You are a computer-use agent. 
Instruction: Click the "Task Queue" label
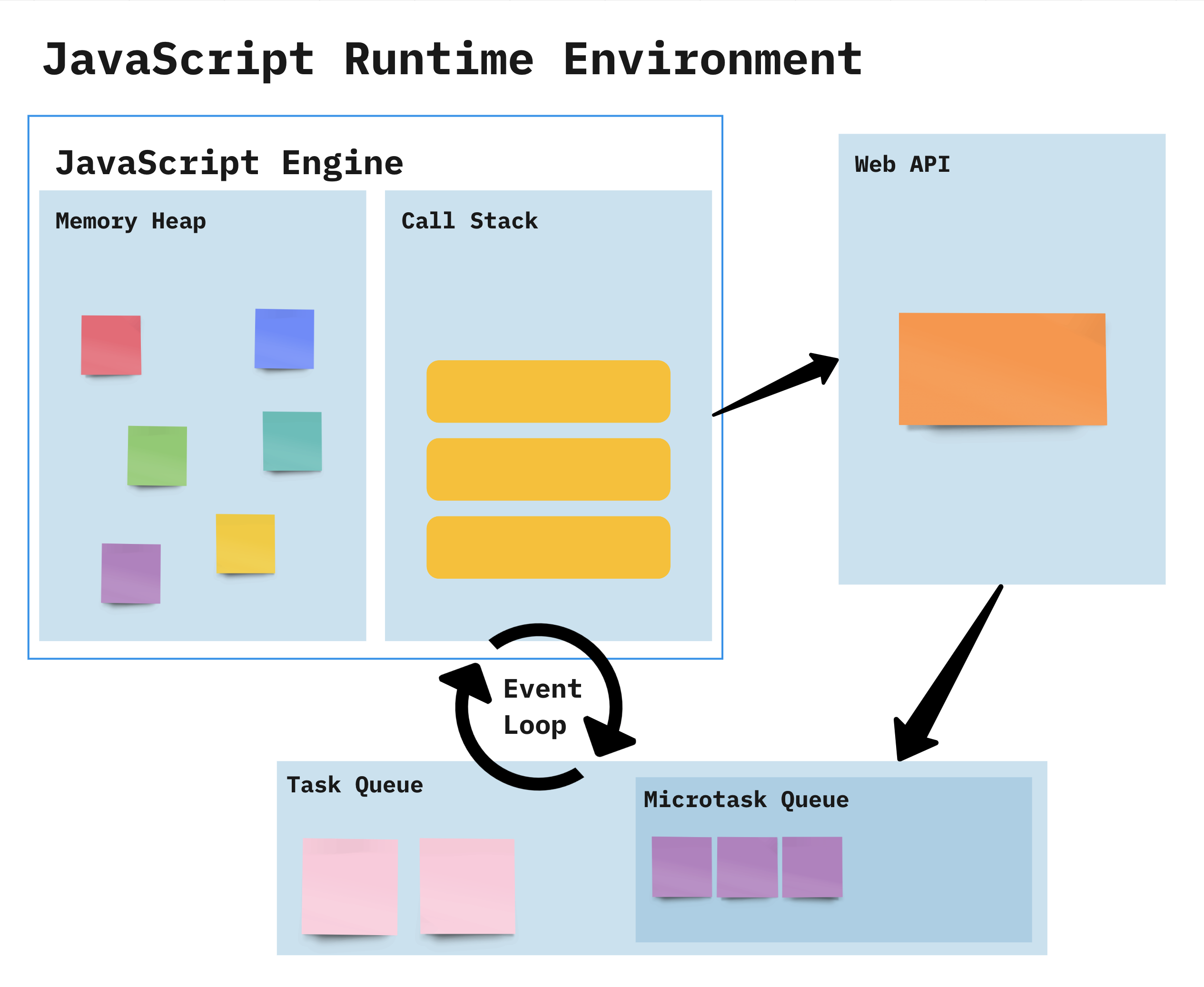tap(355, 785)
